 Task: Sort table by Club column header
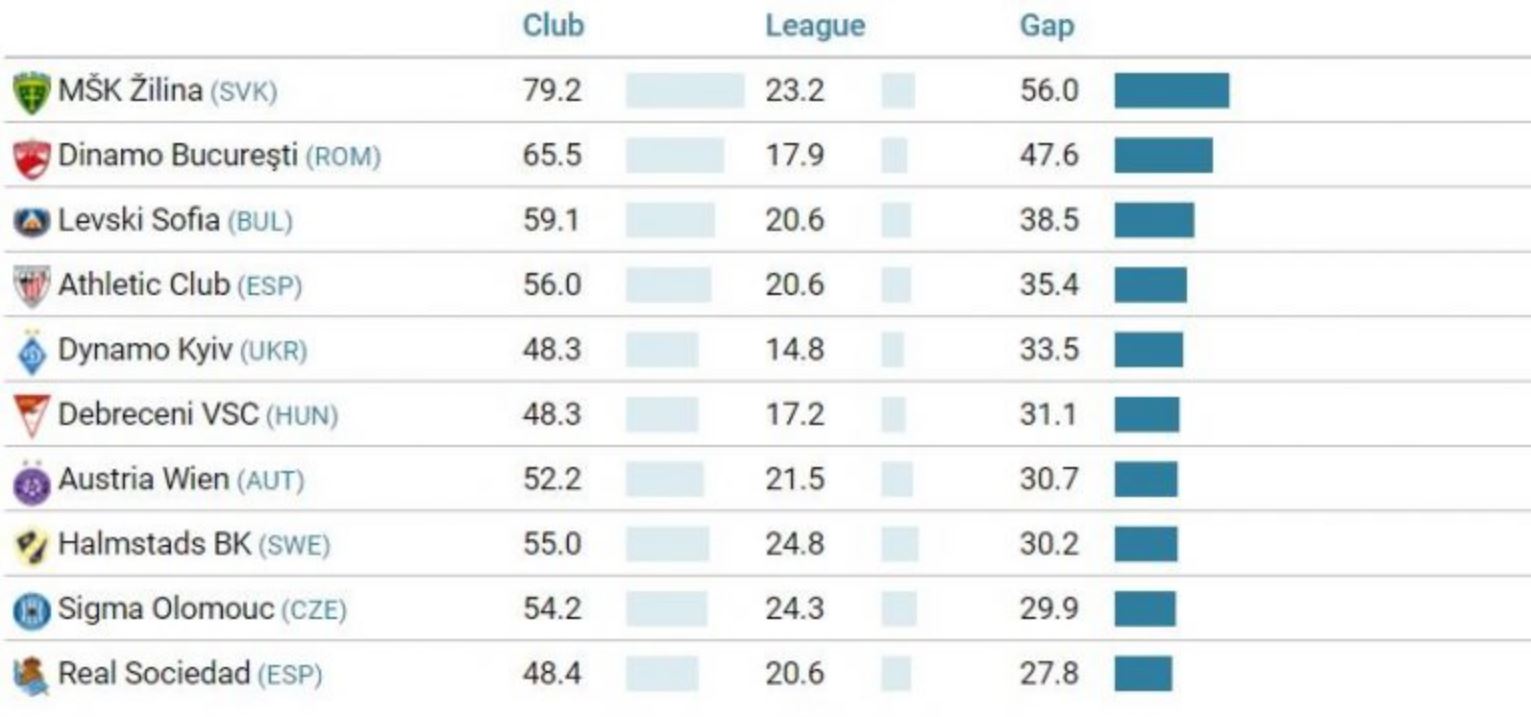coord(553,26)
